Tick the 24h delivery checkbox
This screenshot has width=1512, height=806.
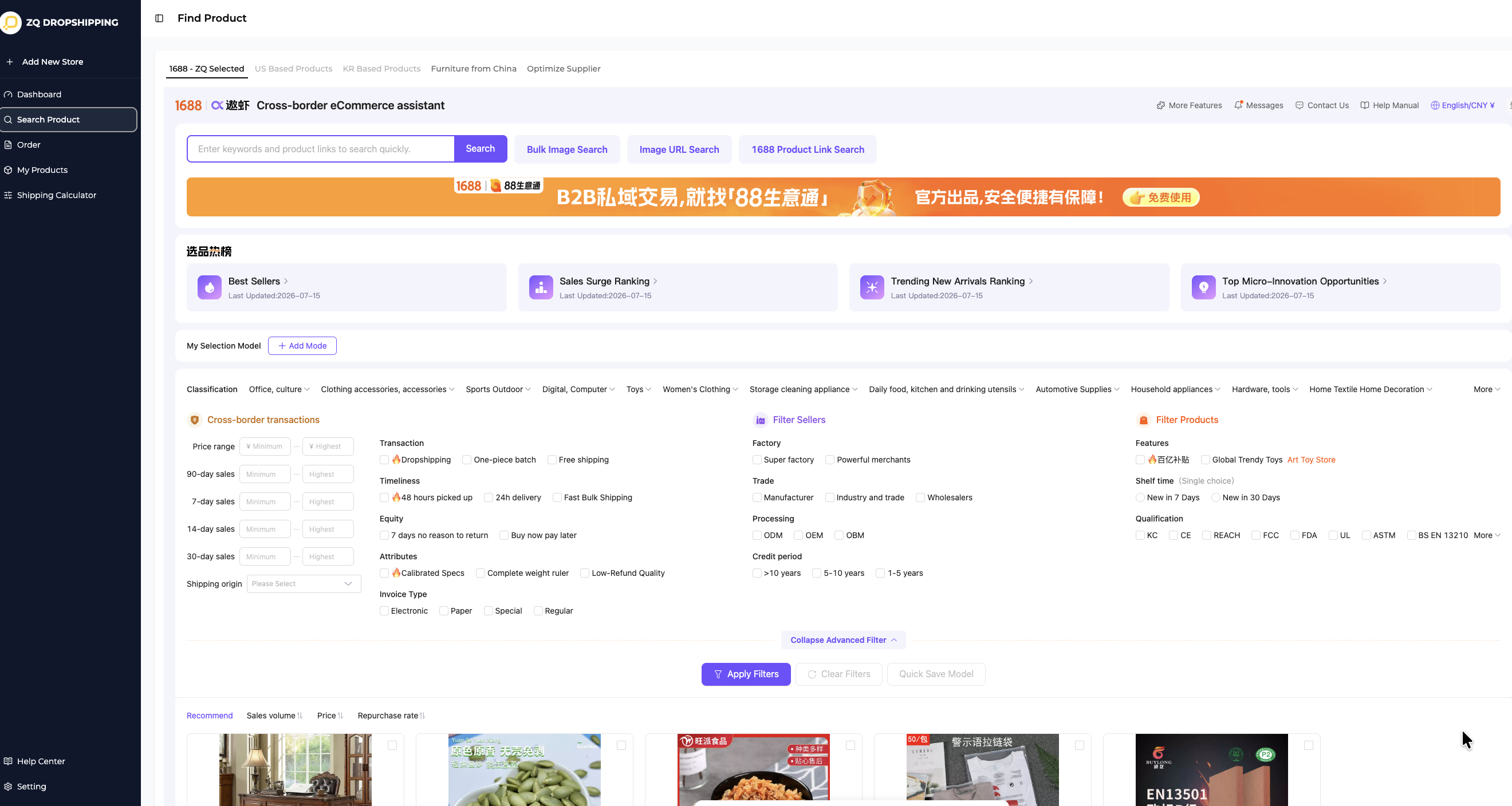(489, 497)
